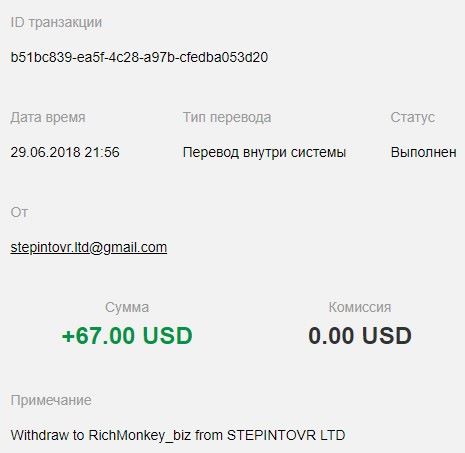Click the Примечание label
Viewport: 465px width, 453px height.
51,400
